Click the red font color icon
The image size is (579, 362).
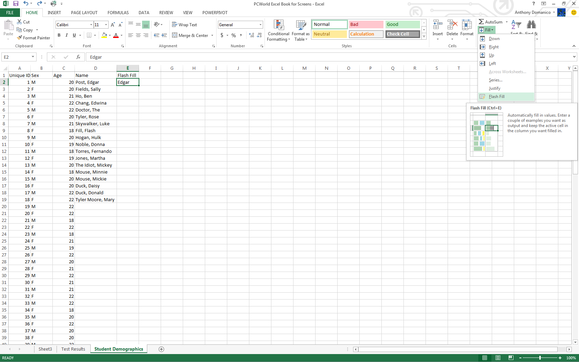pos(116,35)
